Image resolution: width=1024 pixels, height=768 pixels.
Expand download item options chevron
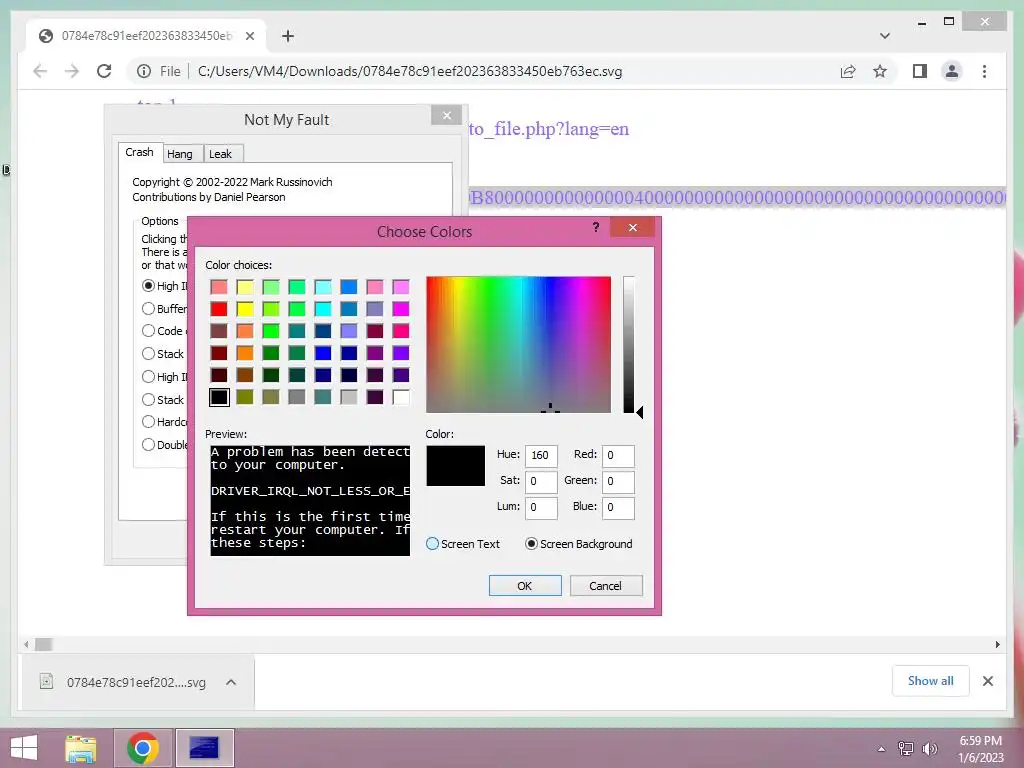coord(231,682)
